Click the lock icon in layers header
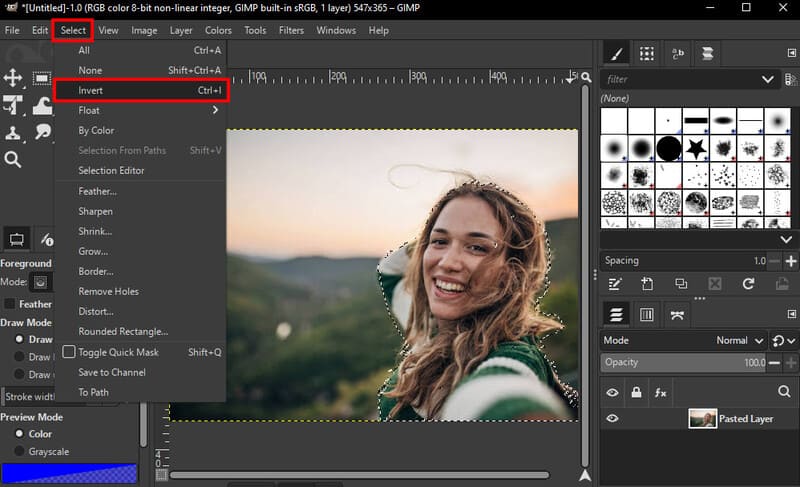Viewport: 800px width, 487px height. [x=636, y=392]
